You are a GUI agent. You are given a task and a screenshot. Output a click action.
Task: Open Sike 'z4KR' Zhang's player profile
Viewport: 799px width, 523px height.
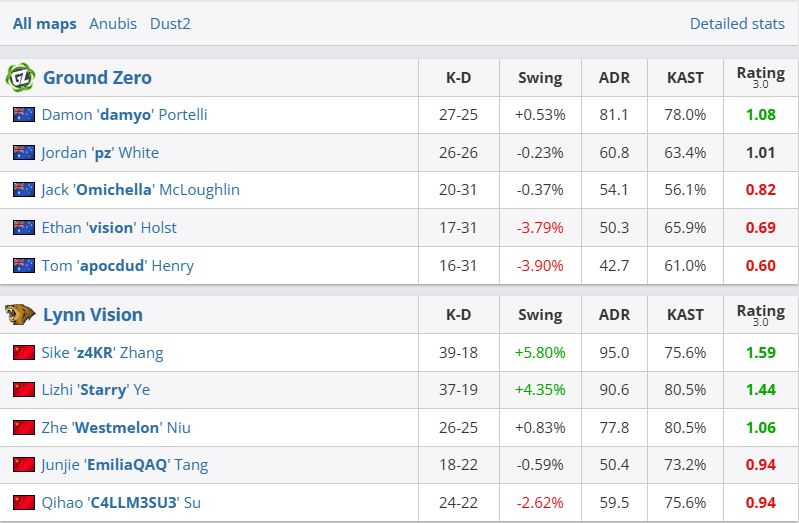point(103,352)
